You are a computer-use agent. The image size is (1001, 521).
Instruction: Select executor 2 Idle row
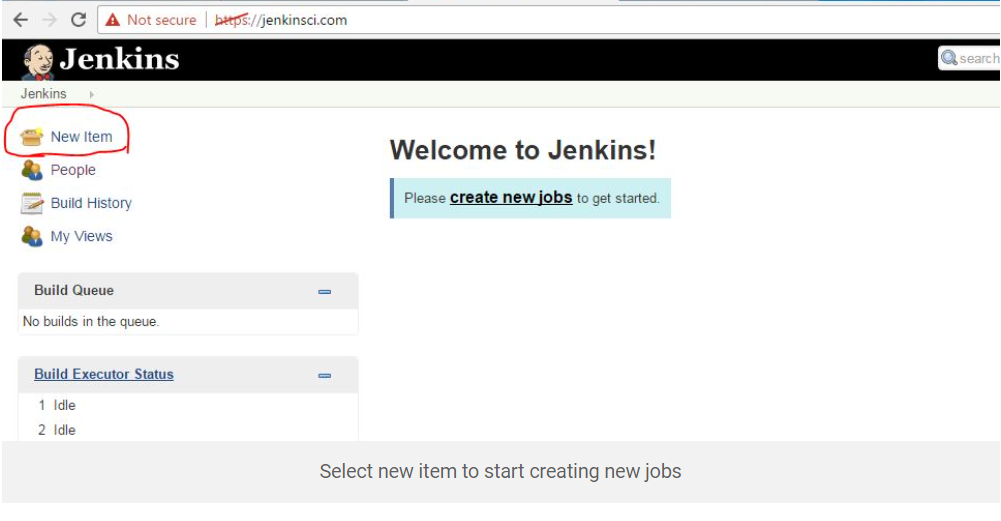click(x=188, y=430)
